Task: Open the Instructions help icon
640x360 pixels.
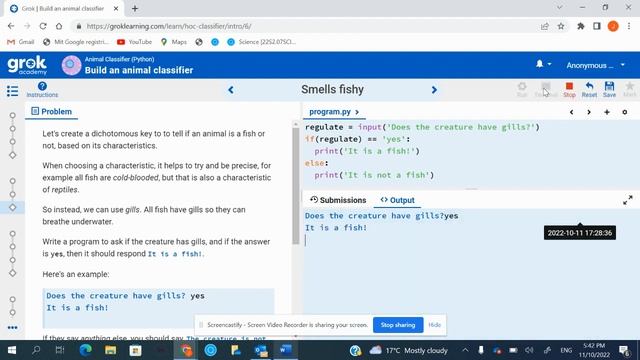Action: pos(42,89)
